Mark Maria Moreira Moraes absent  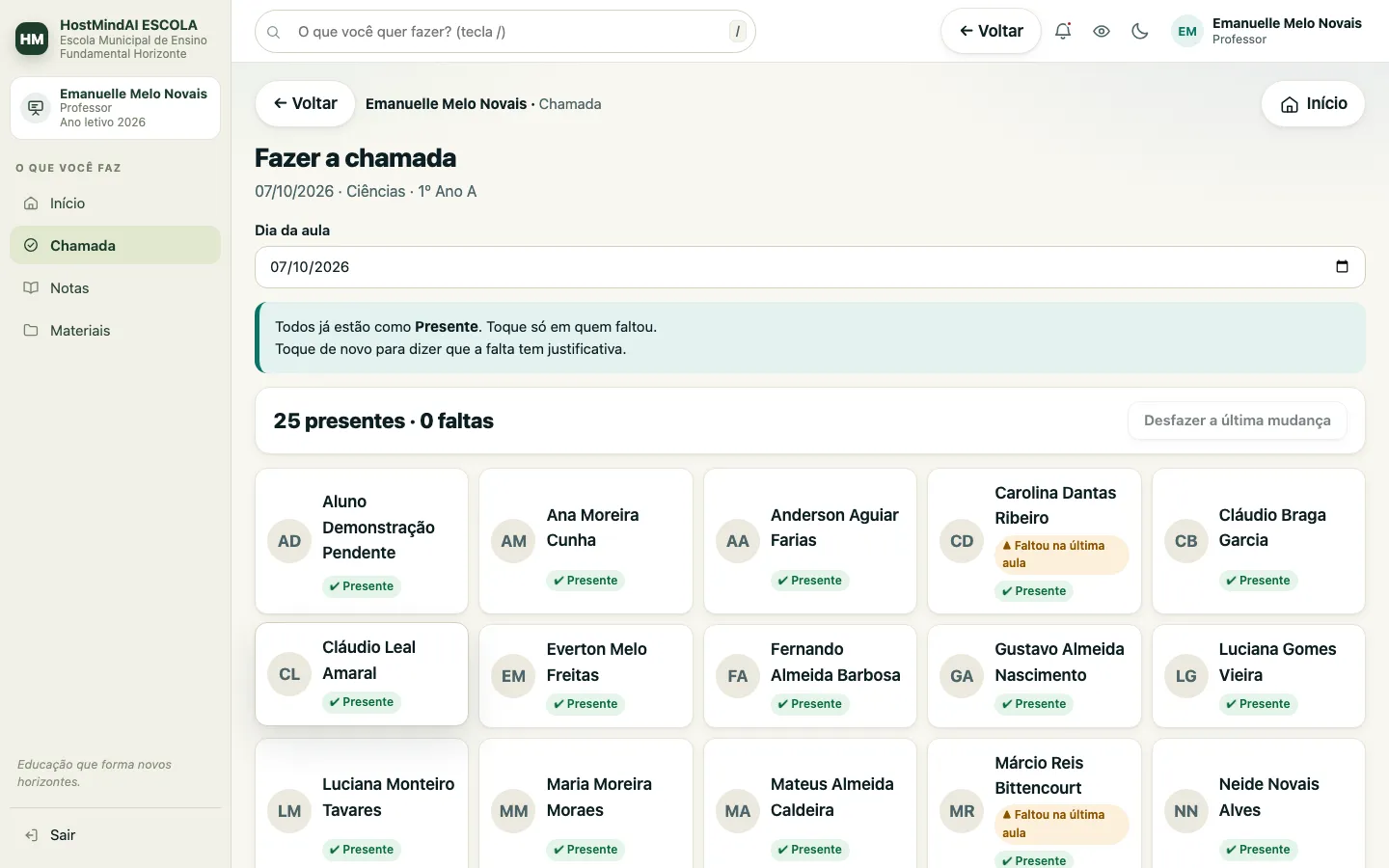[x=586, y=804]
